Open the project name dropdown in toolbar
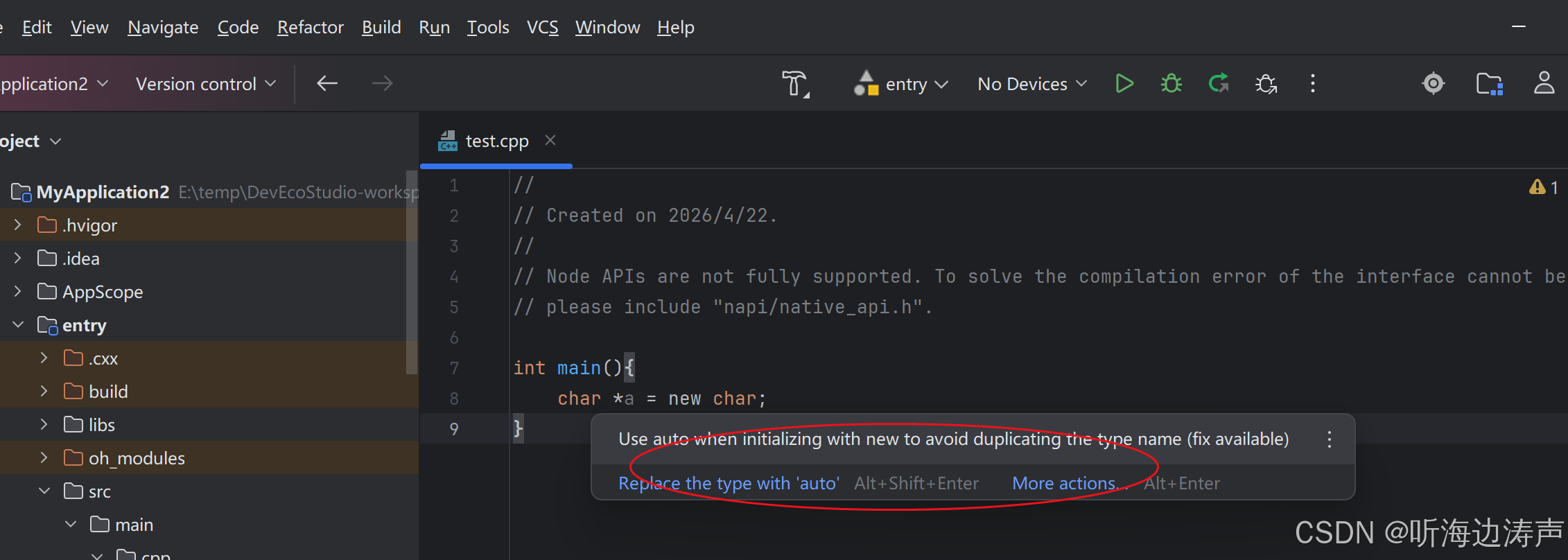The width and height of the screenshot is (1568, 560). click(54, 84)
